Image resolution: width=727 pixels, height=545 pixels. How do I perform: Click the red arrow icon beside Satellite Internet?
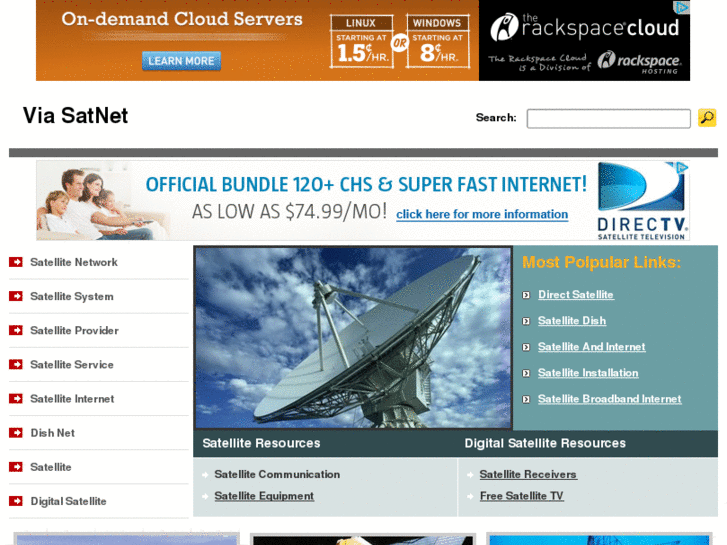click(16, 398)
